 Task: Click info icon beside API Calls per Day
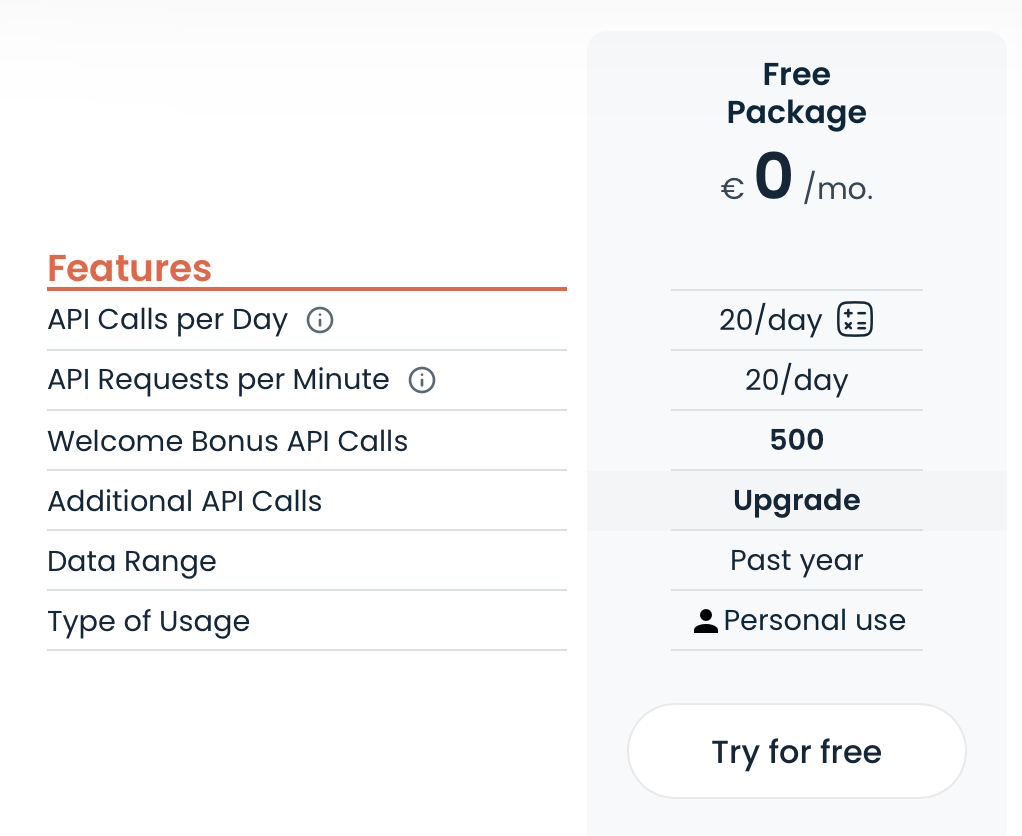point(320,321)
